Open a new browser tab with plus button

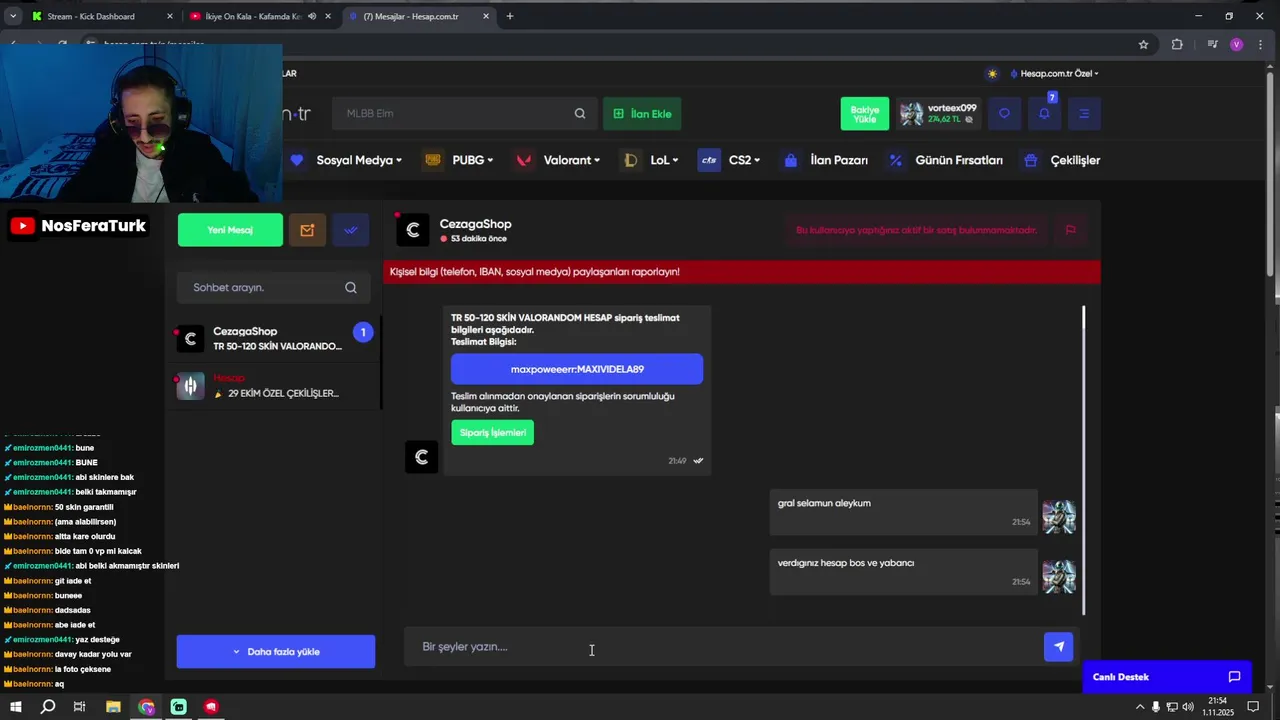pos(510,16)
